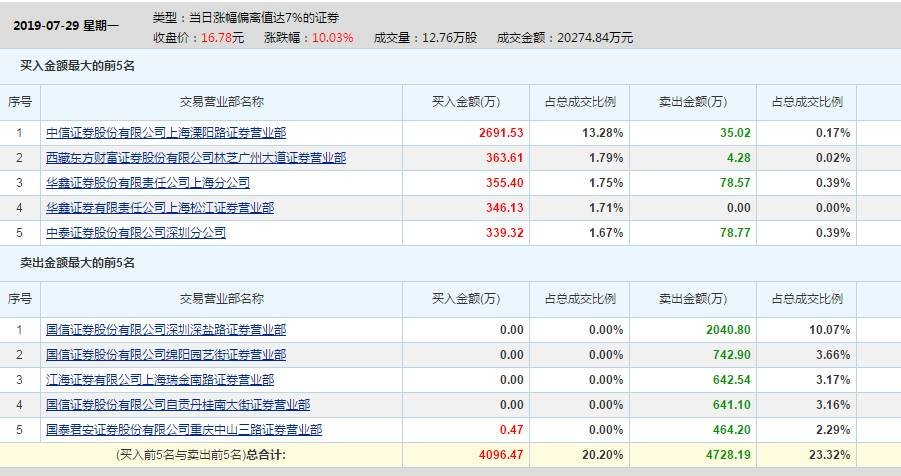Open 中信证券股份有限公司上海溧阳路证券营业部 link
Image resolution: width=901 pixels, height=476 pixels.
(x=166, y=133)
